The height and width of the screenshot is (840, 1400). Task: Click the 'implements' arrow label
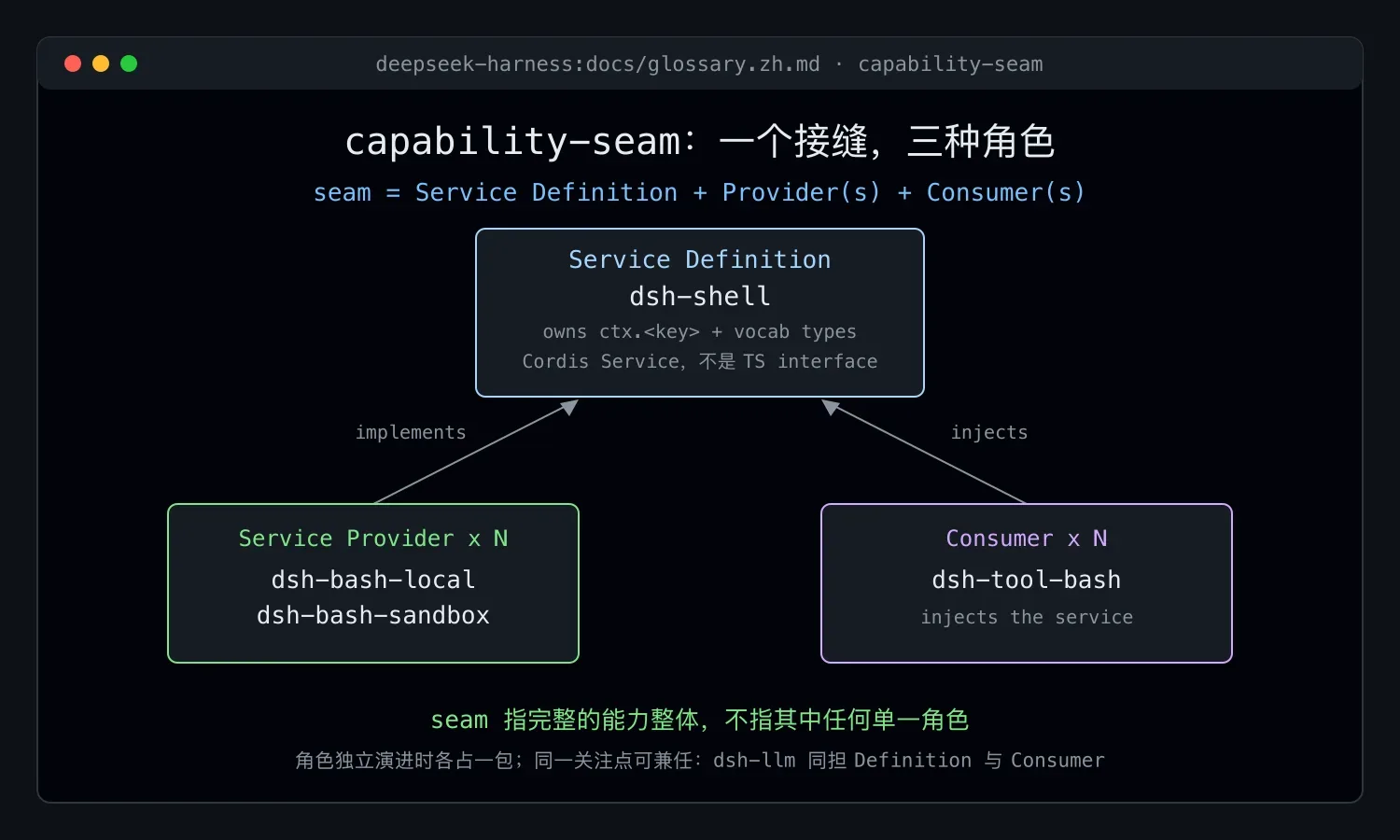click(411, 432)
